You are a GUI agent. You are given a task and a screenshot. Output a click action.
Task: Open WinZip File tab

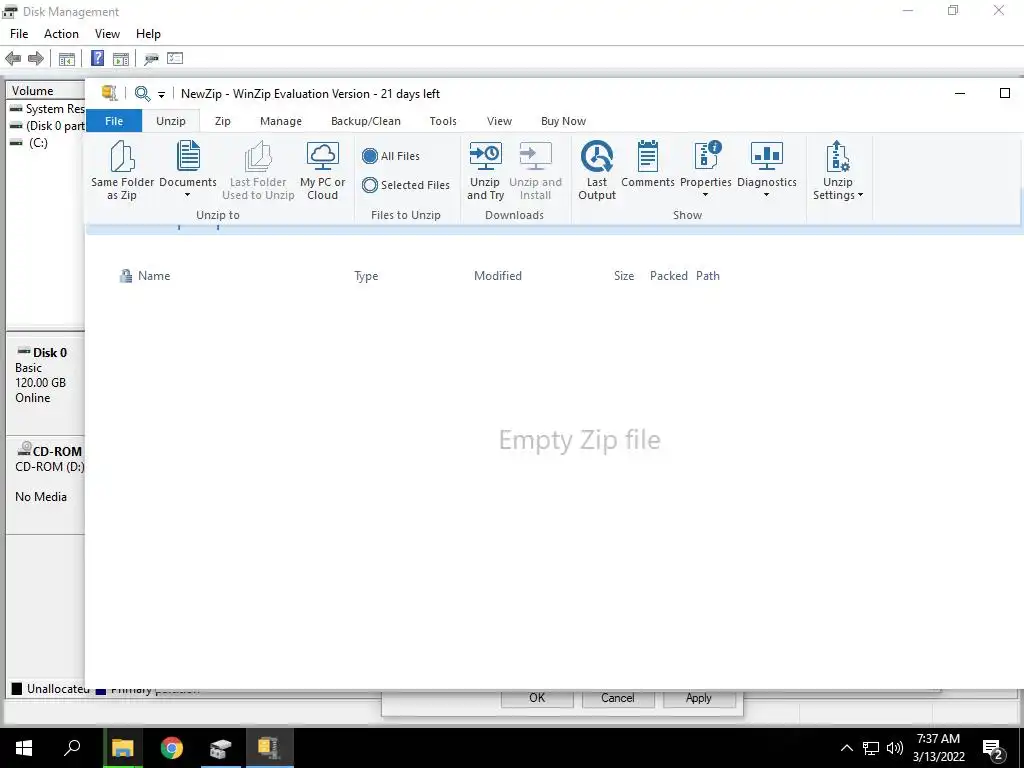114,121
